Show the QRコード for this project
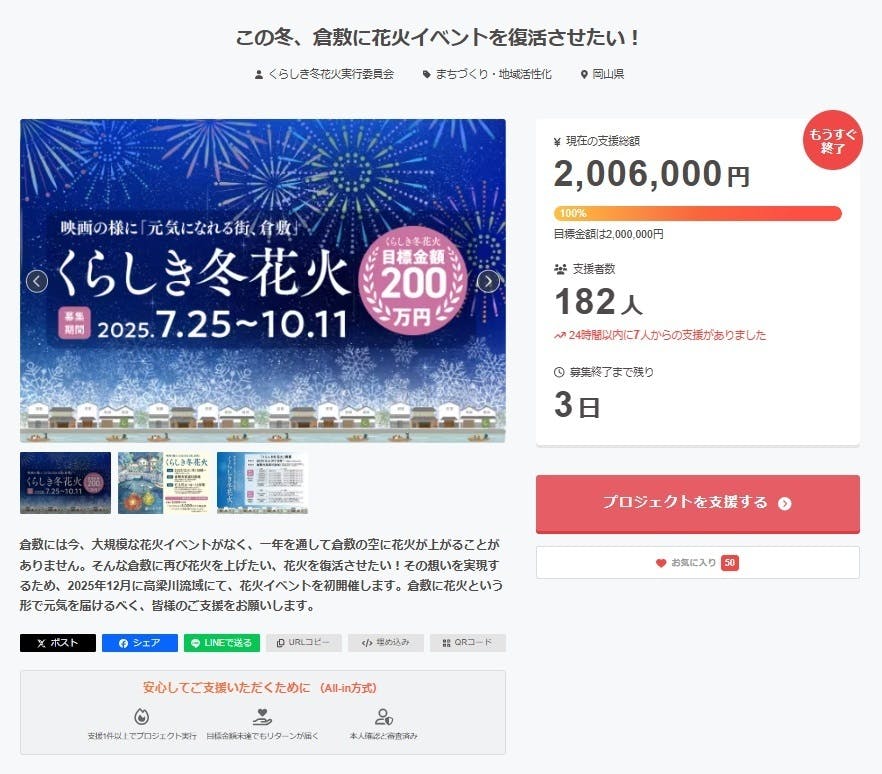Screen dimensions: 882x774 pos(468,643)
